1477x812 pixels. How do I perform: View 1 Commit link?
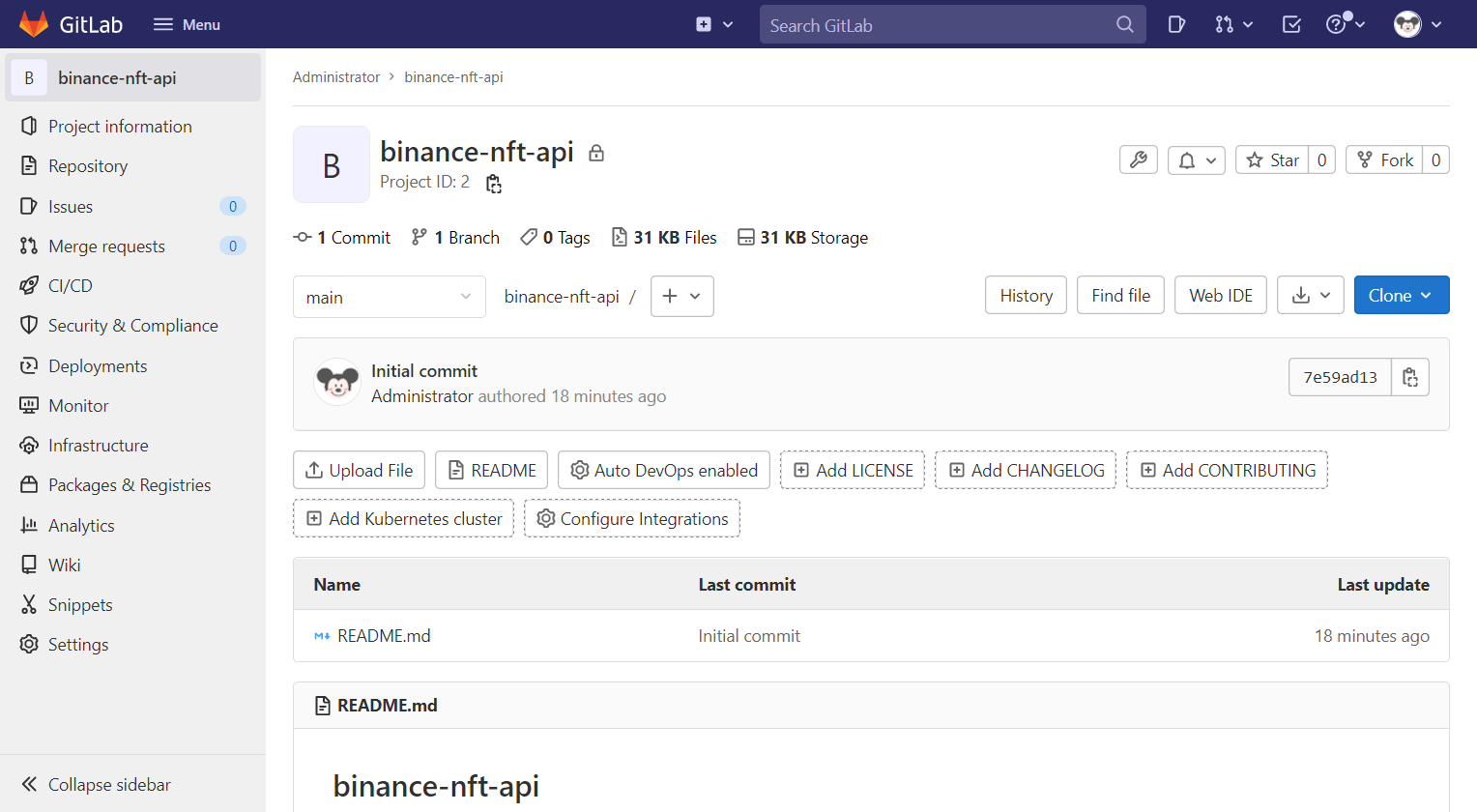point(342,238)
